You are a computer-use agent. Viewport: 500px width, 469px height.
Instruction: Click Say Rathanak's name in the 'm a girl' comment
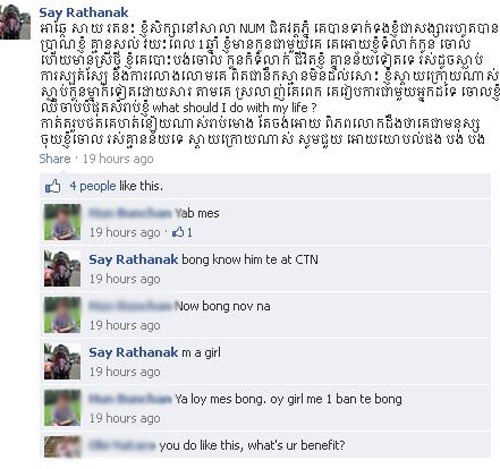click(x=133, y=352)
